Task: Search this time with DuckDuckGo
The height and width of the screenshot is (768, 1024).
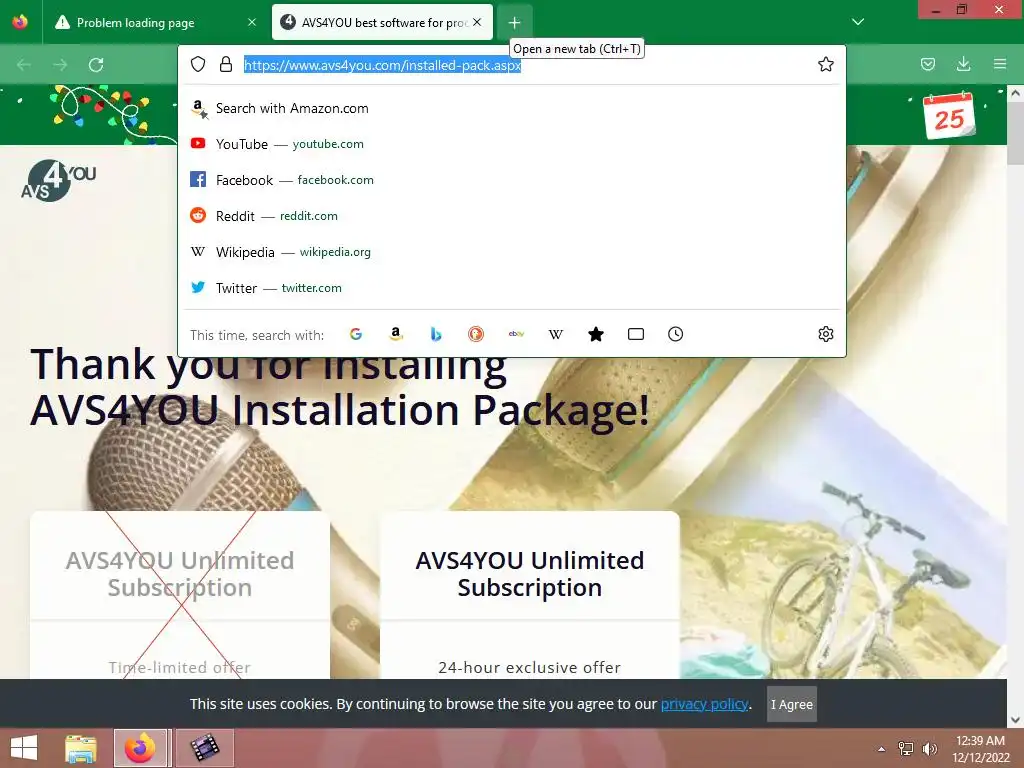Action: tap(476, 334)
